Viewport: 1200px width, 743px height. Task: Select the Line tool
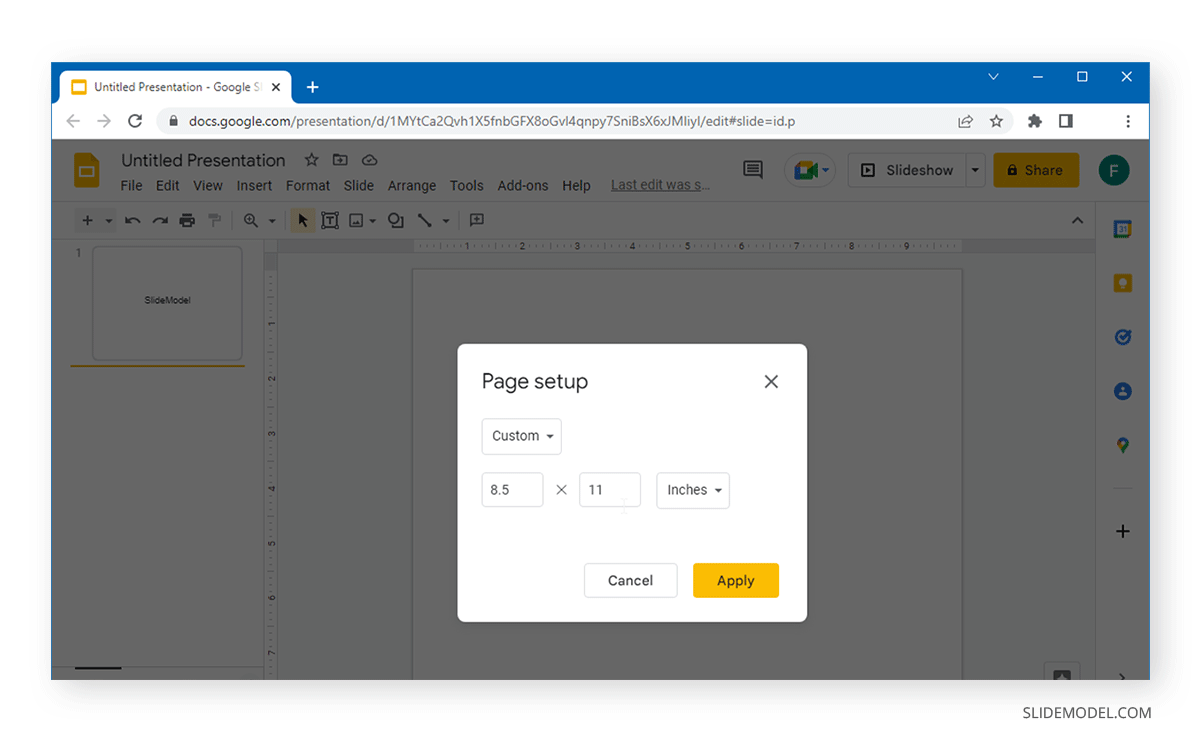pyautogui.click(x=423, y=220)
